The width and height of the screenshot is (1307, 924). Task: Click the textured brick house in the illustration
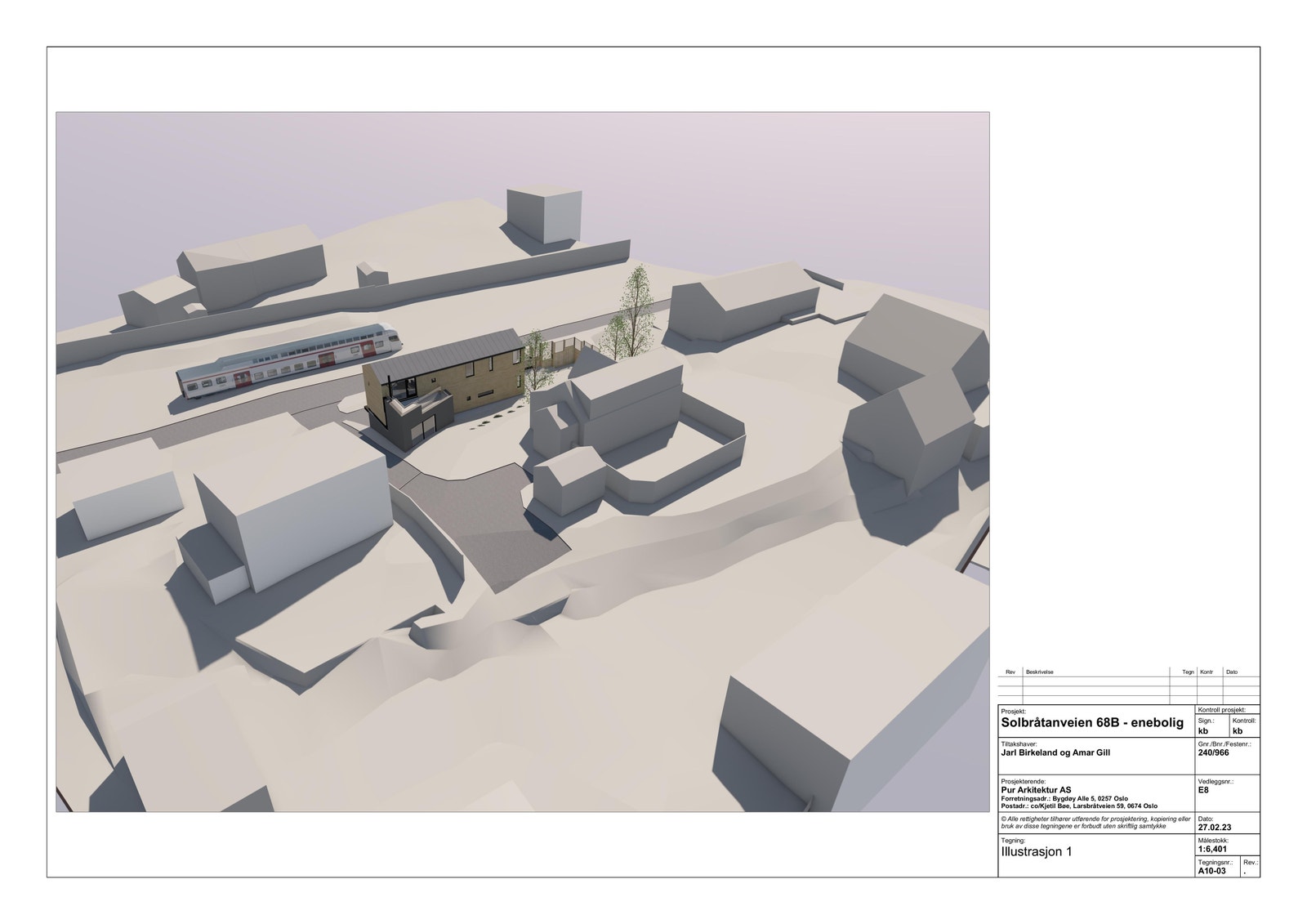[445, 389]
